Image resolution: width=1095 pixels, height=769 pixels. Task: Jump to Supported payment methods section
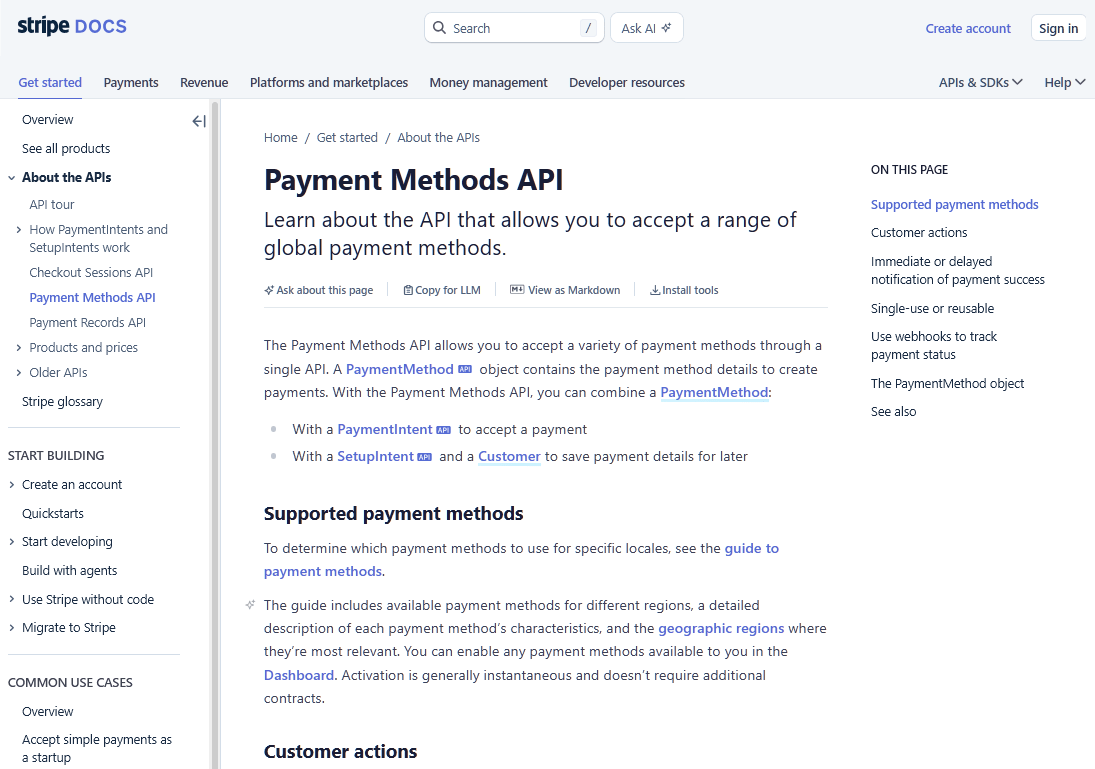click(x=954, y=205)
